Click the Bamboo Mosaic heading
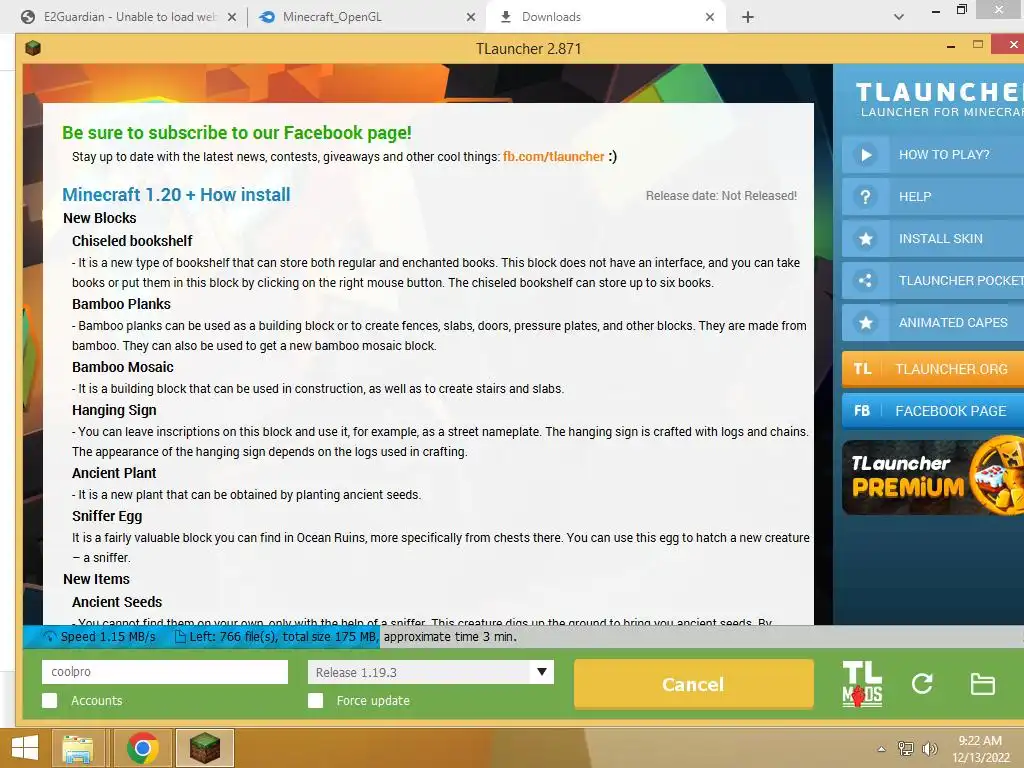The height and width of the screenshot is (768, 1024). (123, 367)
